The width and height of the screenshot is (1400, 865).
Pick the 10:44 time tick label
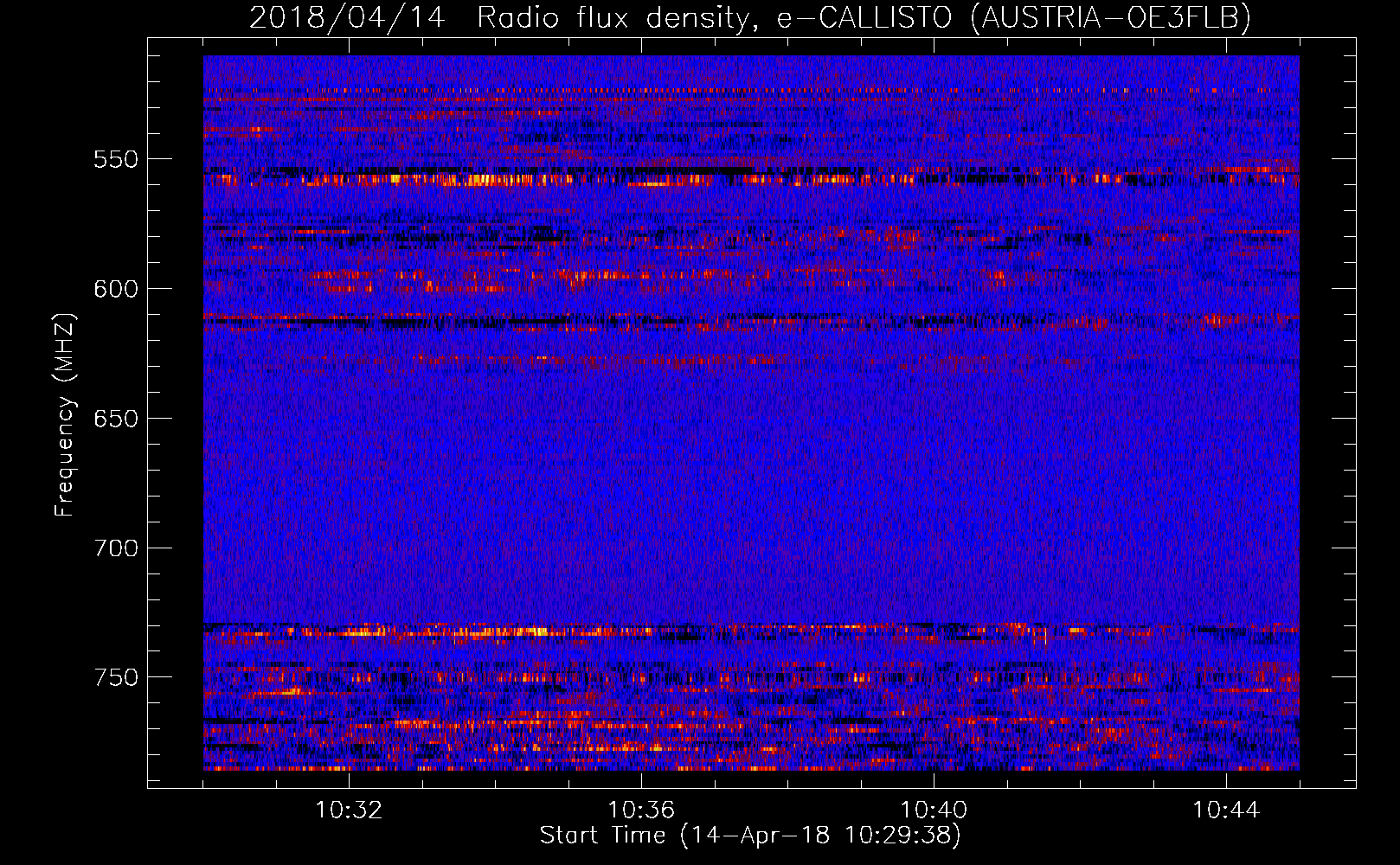(x=1226, y=811)
